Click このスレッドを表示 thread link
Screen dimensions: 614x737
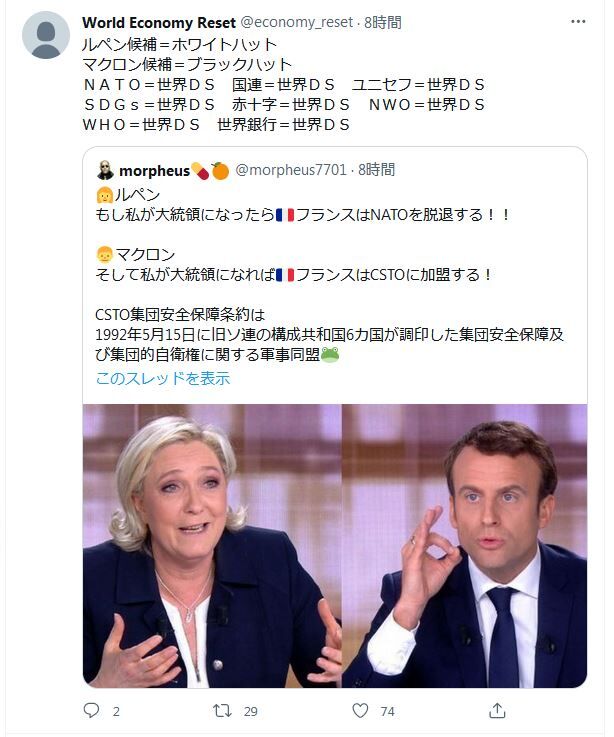[x=163, y=378]
